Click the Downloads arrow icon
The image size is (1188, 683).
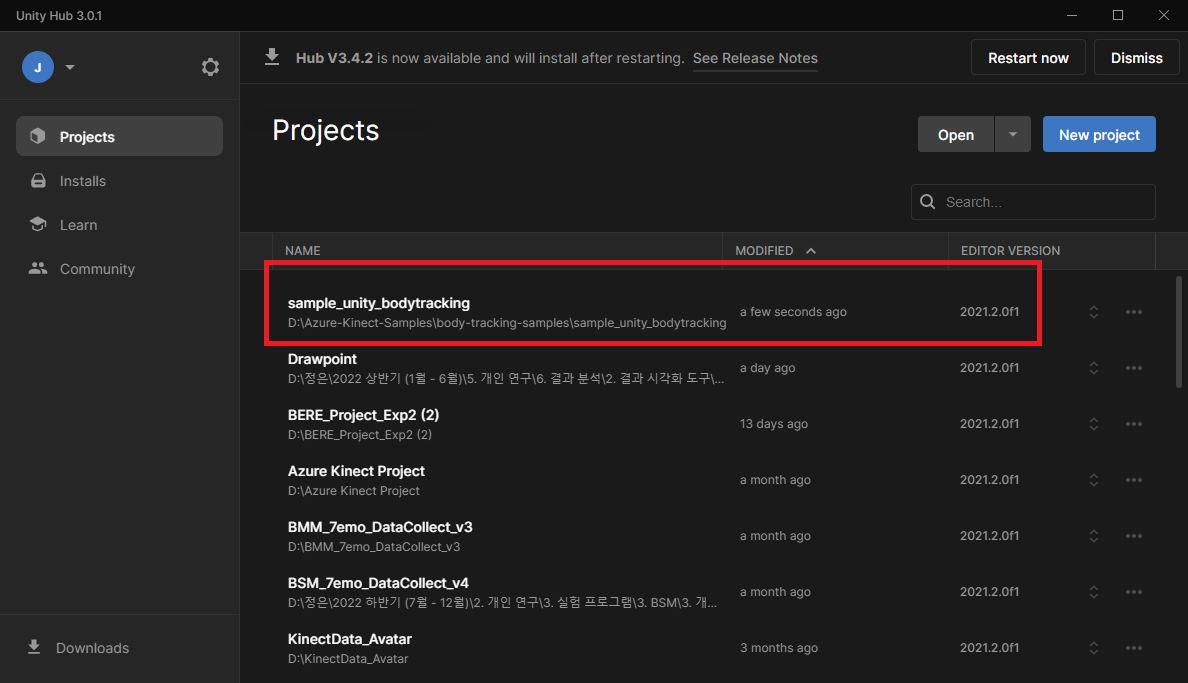click(x=34, y=647)
